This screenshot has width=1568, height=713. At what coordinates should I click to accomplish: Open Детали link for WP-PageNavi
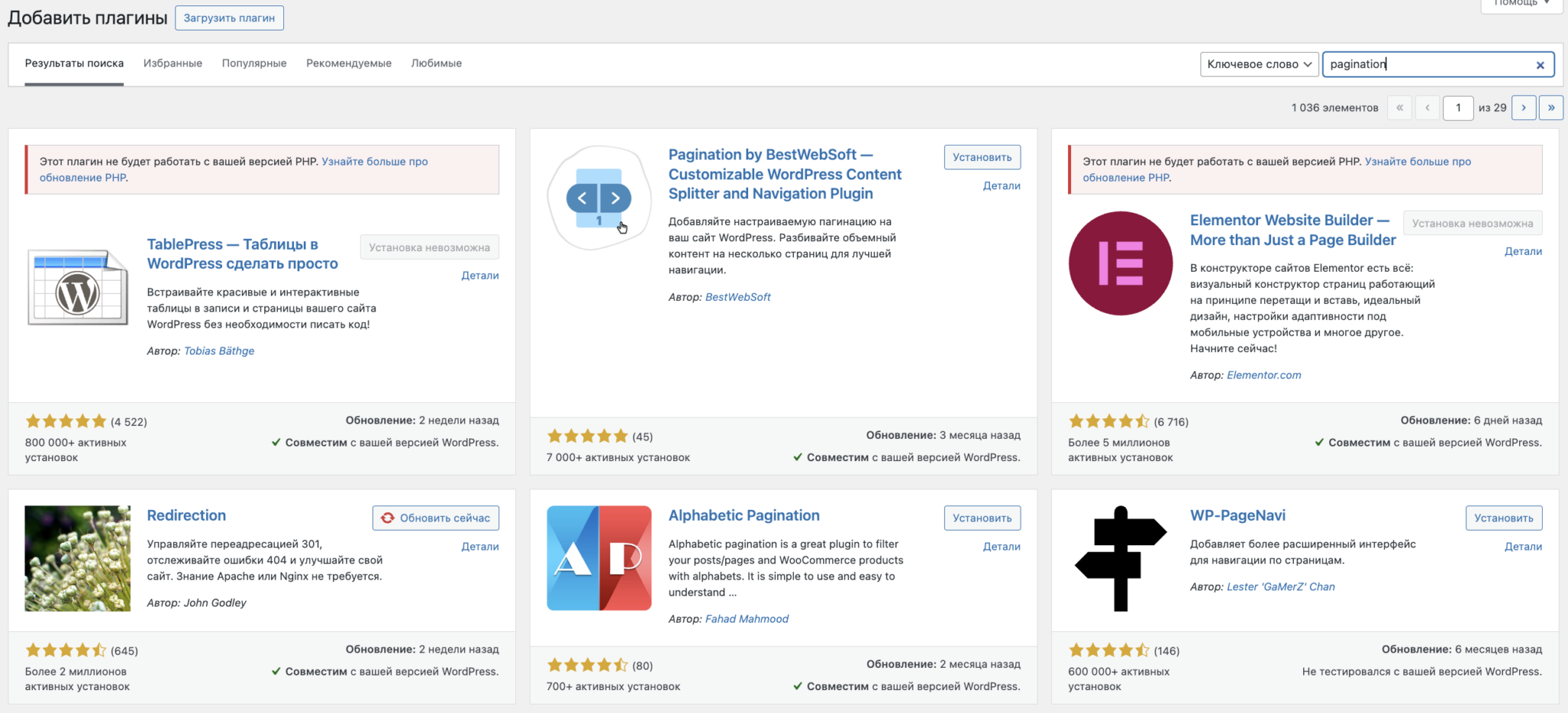(x=1523, y=547)
